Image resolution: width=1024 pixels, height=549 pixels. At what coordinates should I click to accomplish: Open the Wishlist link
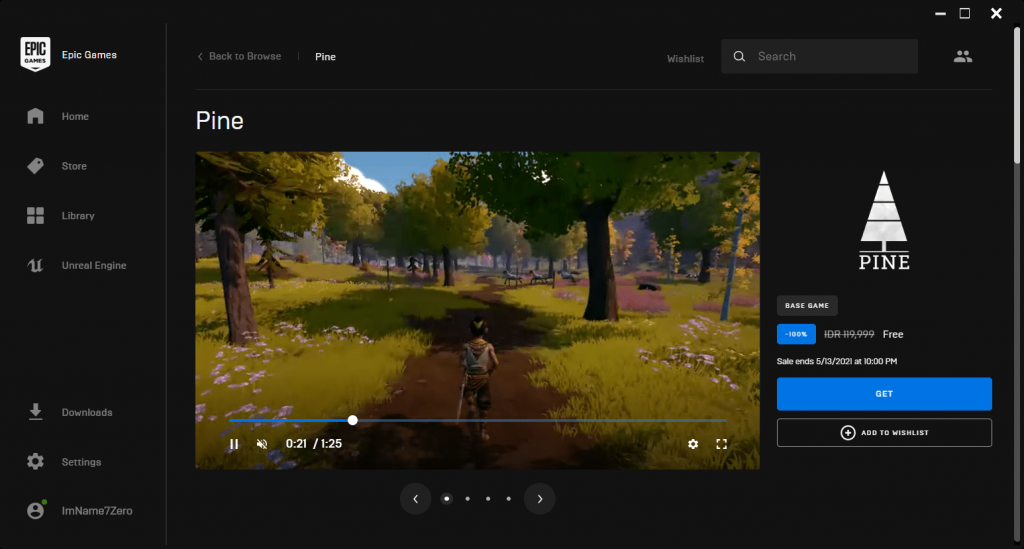click(x=685, y=59)
